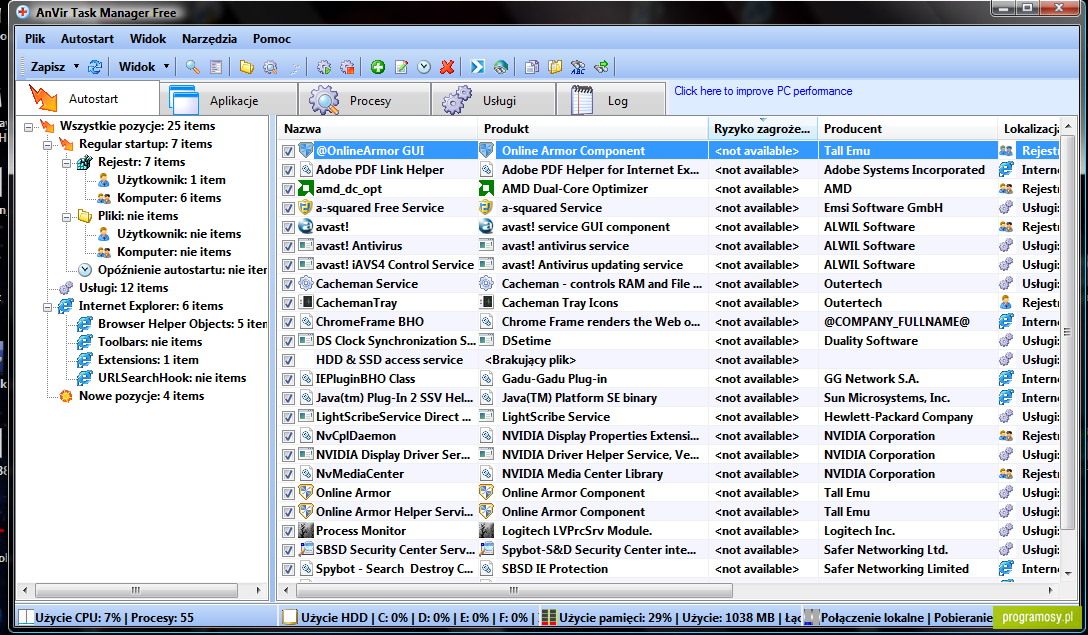The height and width of the screenshot is (635, 1088).
Task: Toggle the Process Monitor checkbox
Action: (x=289, y=531)
